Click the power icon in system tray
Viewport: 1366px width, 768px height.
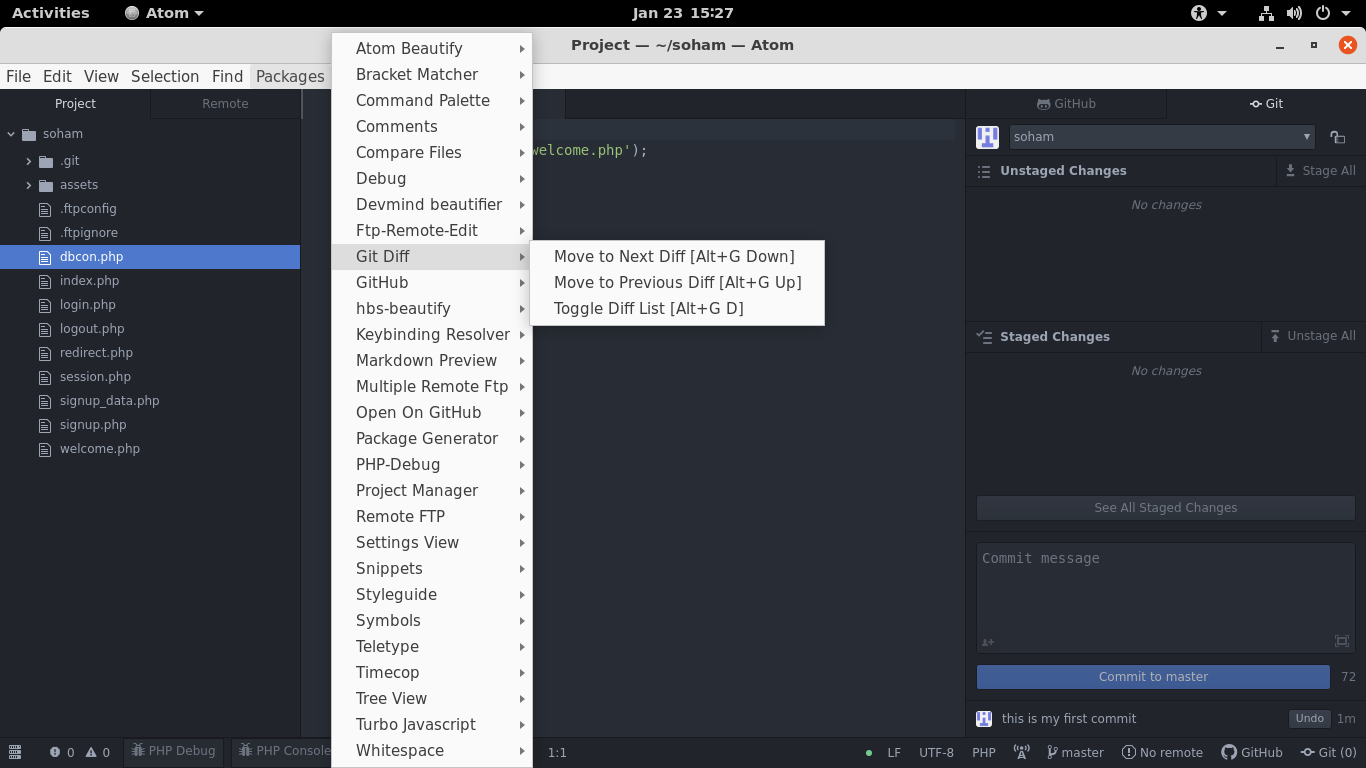[1322, 13]
